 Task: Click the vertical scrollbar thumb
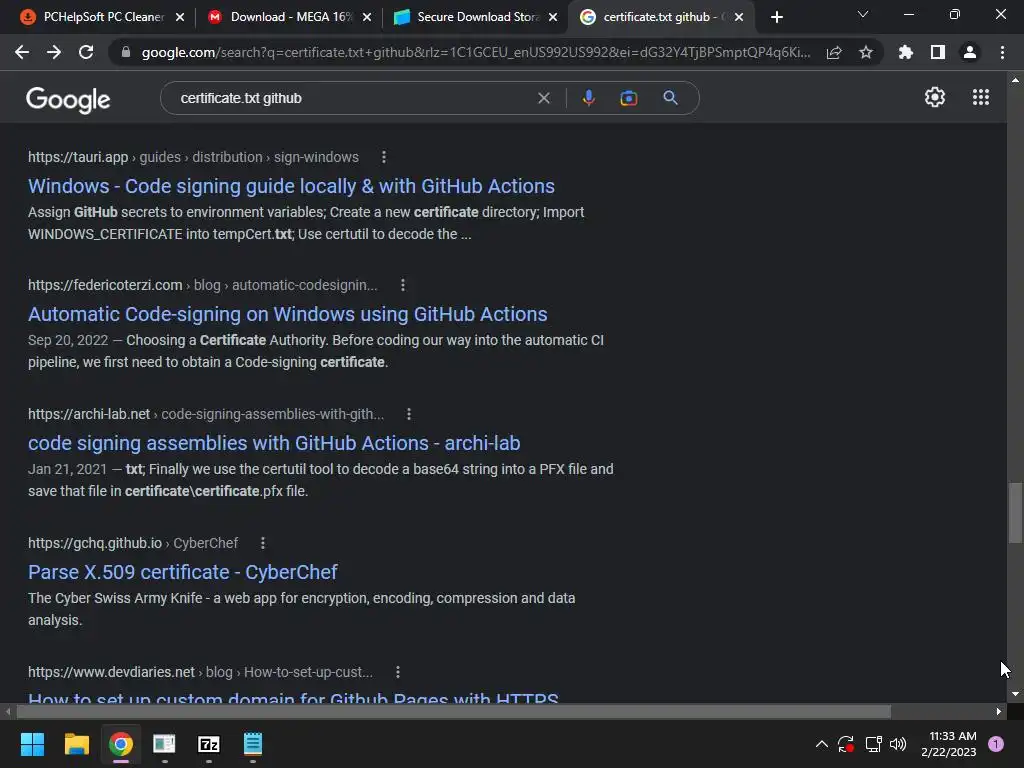[1015, 513]
